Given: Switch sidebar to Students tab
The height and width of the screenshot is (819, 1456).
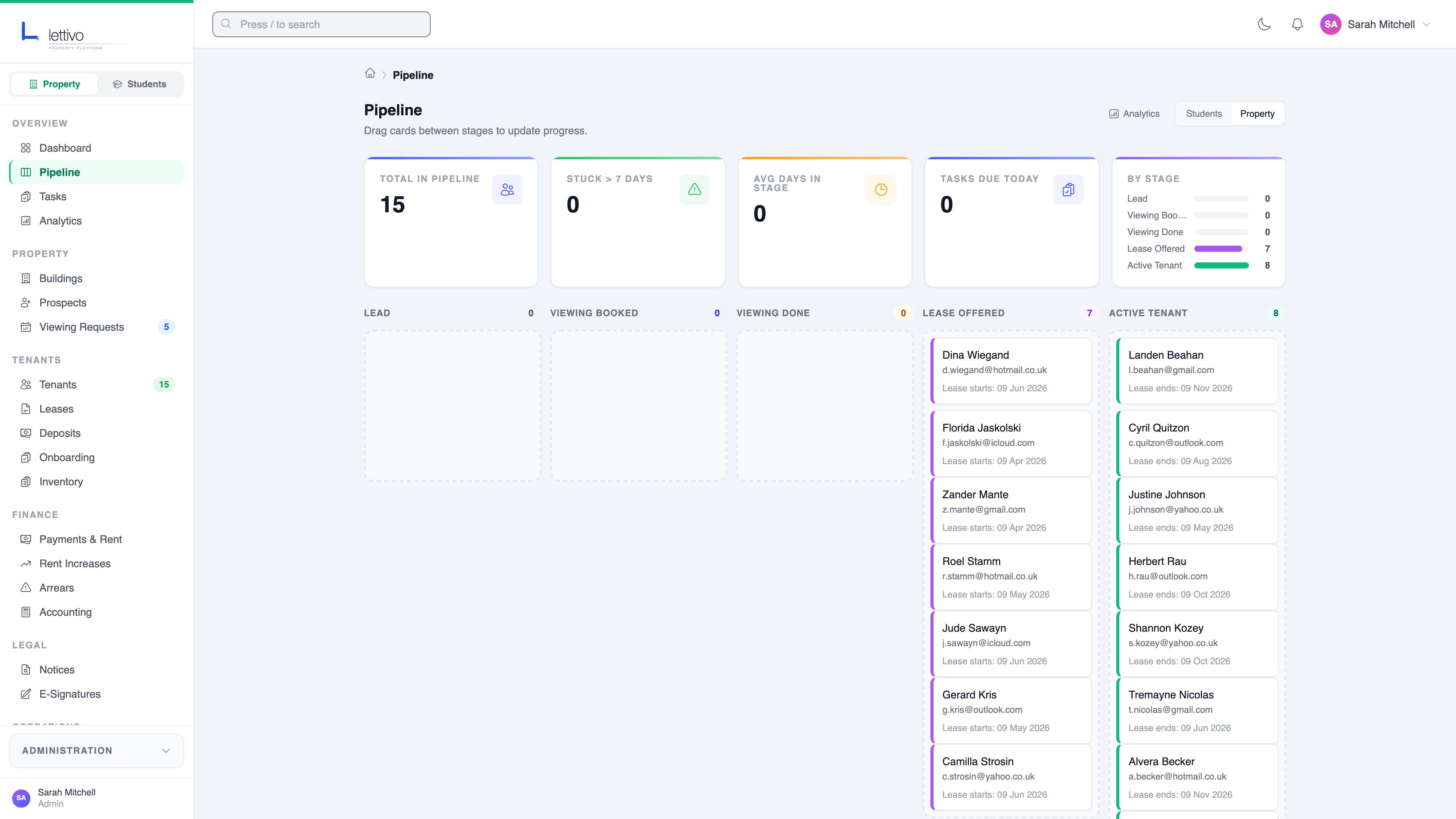Looking at the screenshot, I should pyautogui.click(x=140, y=84).
